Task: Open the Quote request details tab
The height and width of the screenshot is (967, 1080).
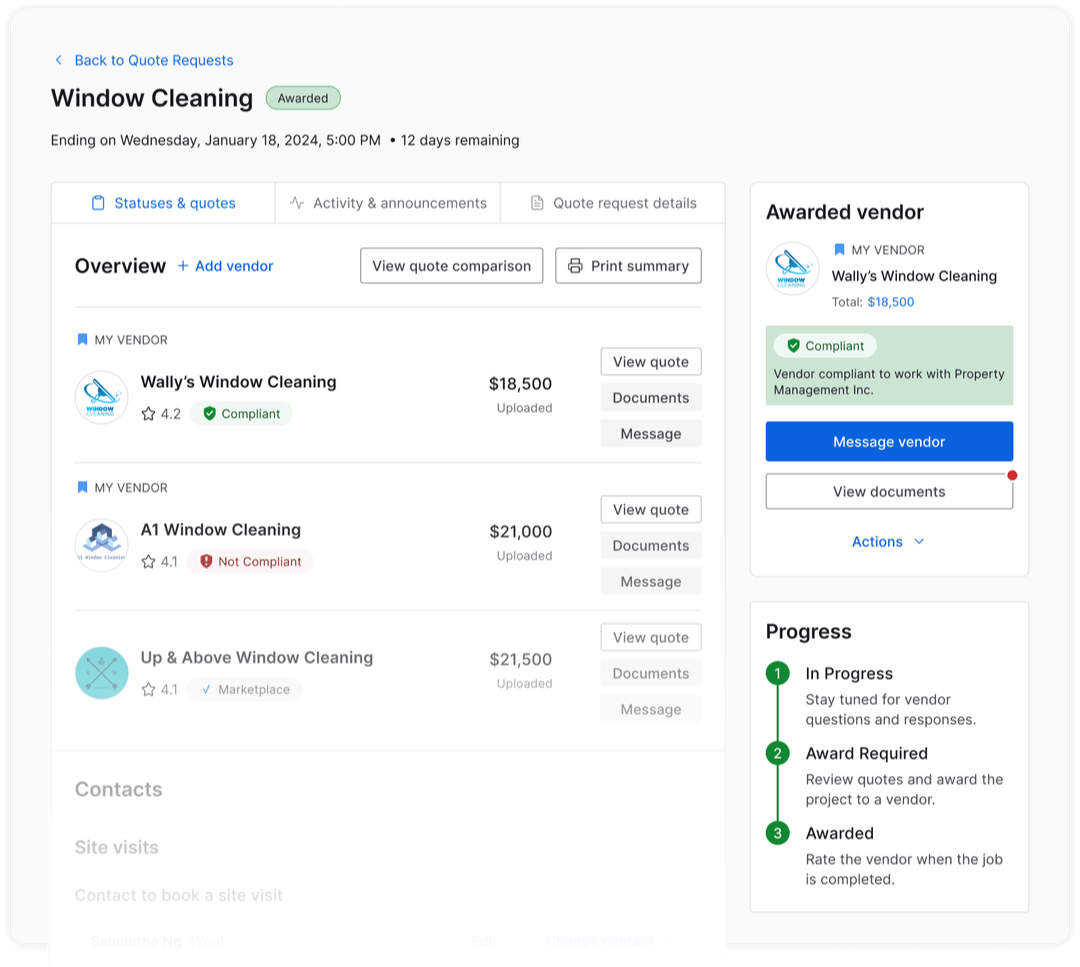Action: [613, 203]
